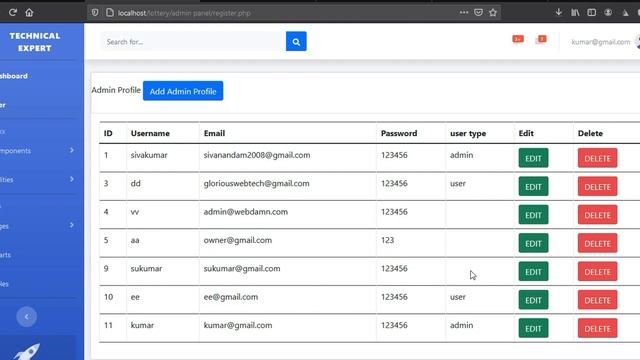The image size is (640, 360).
Task: Edit the kumar row
Action: point(533,329)
